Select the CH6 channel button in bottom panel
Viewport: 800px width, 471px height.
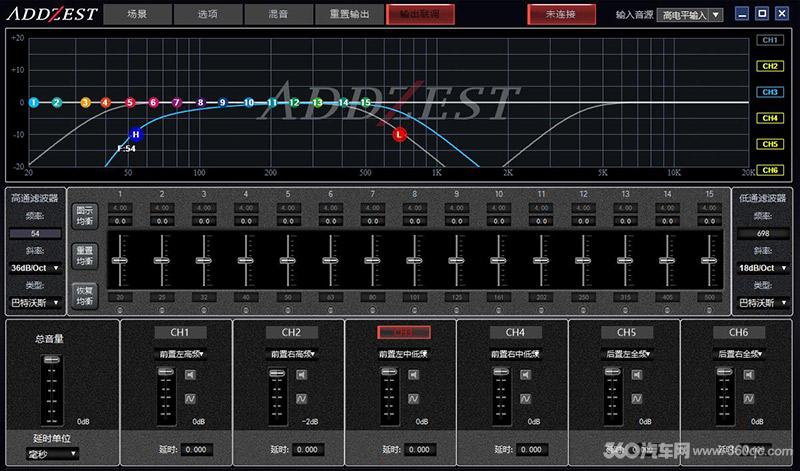pyautogui.click(x=739, y=333)
